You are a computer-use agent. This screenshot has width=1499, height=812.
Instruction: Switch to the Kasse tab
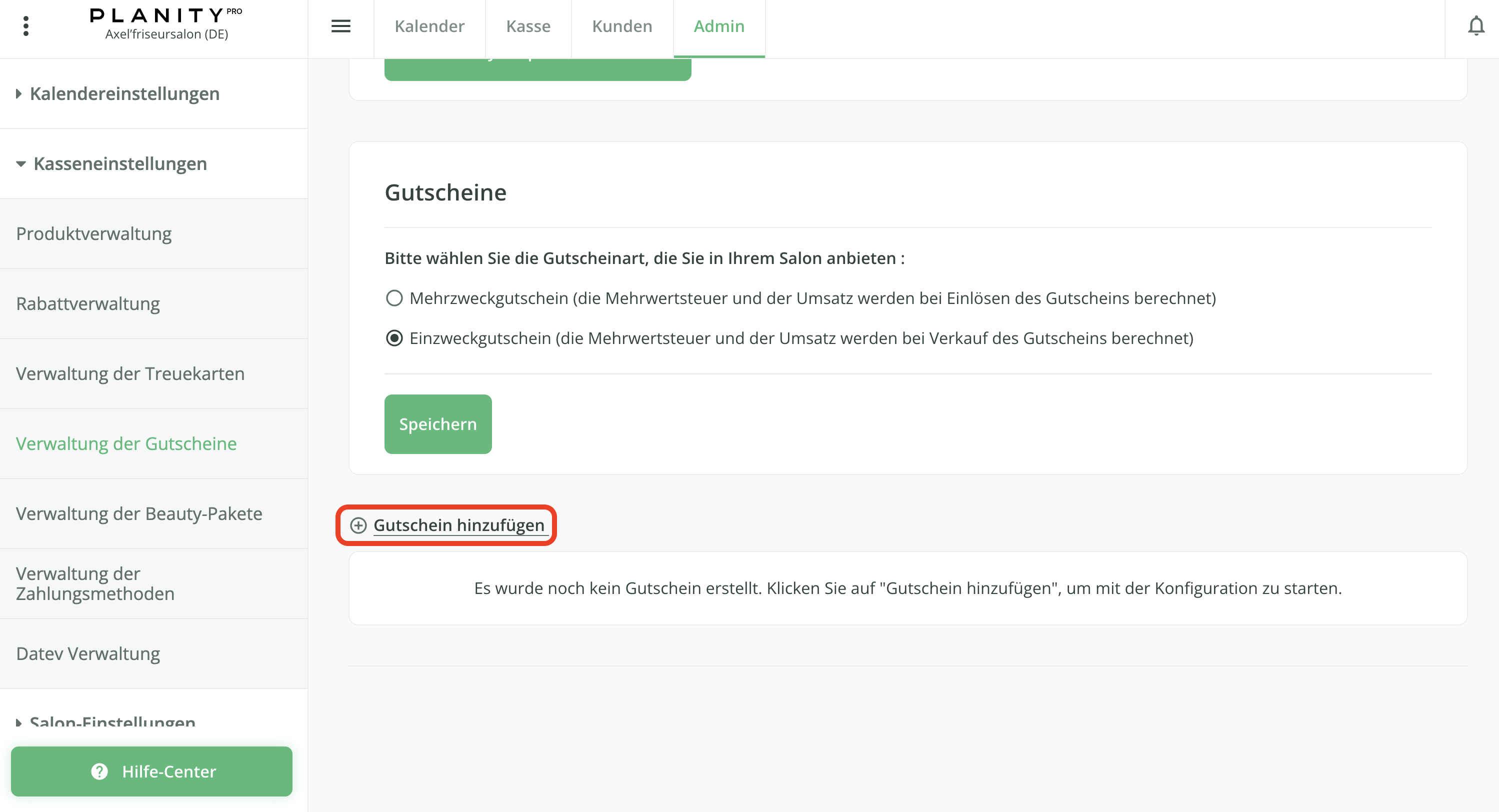coord(528,26)
